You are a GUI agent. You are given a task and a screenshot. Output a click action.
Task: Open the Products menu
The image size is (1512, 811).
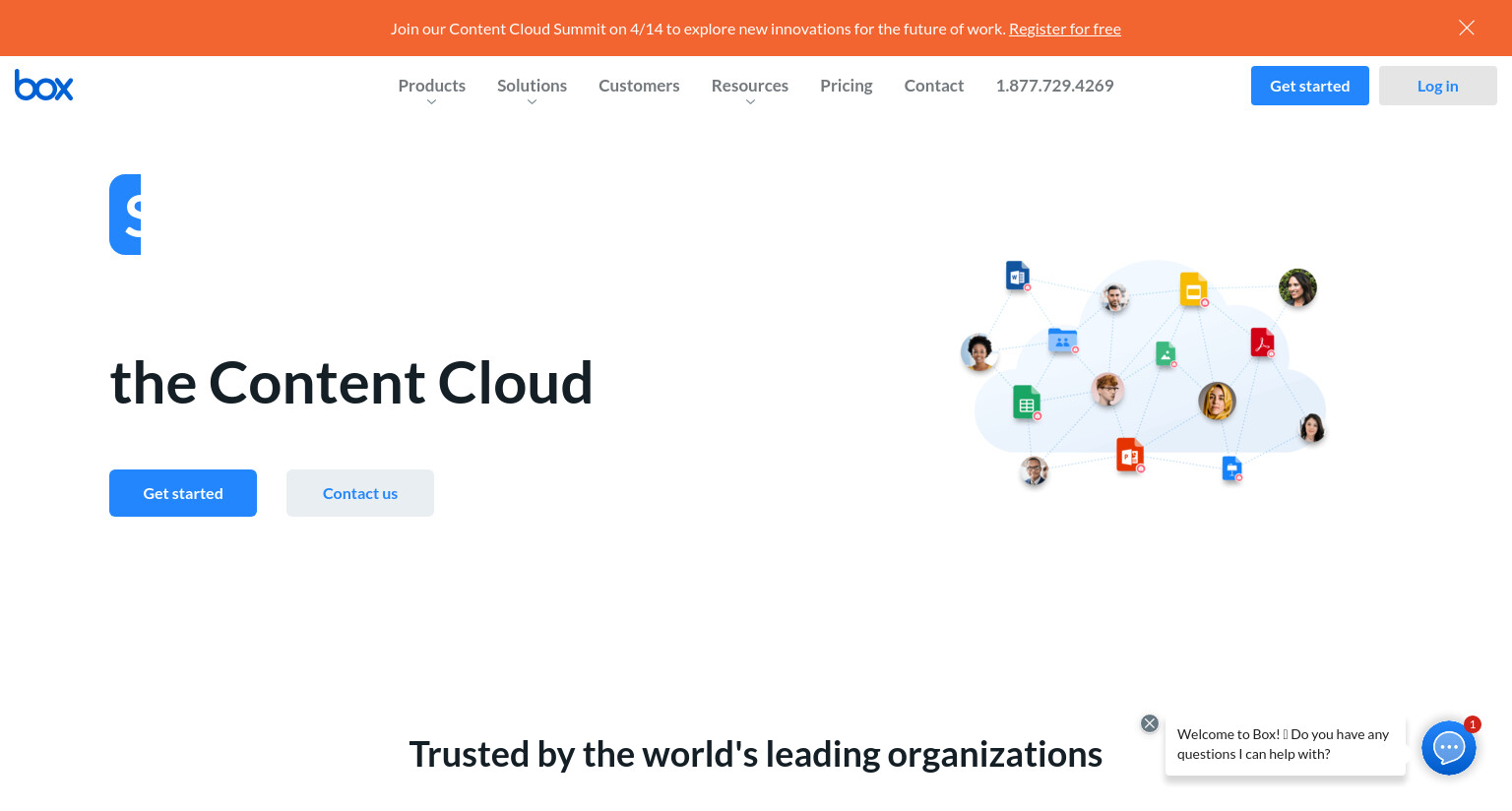(431, 86)
